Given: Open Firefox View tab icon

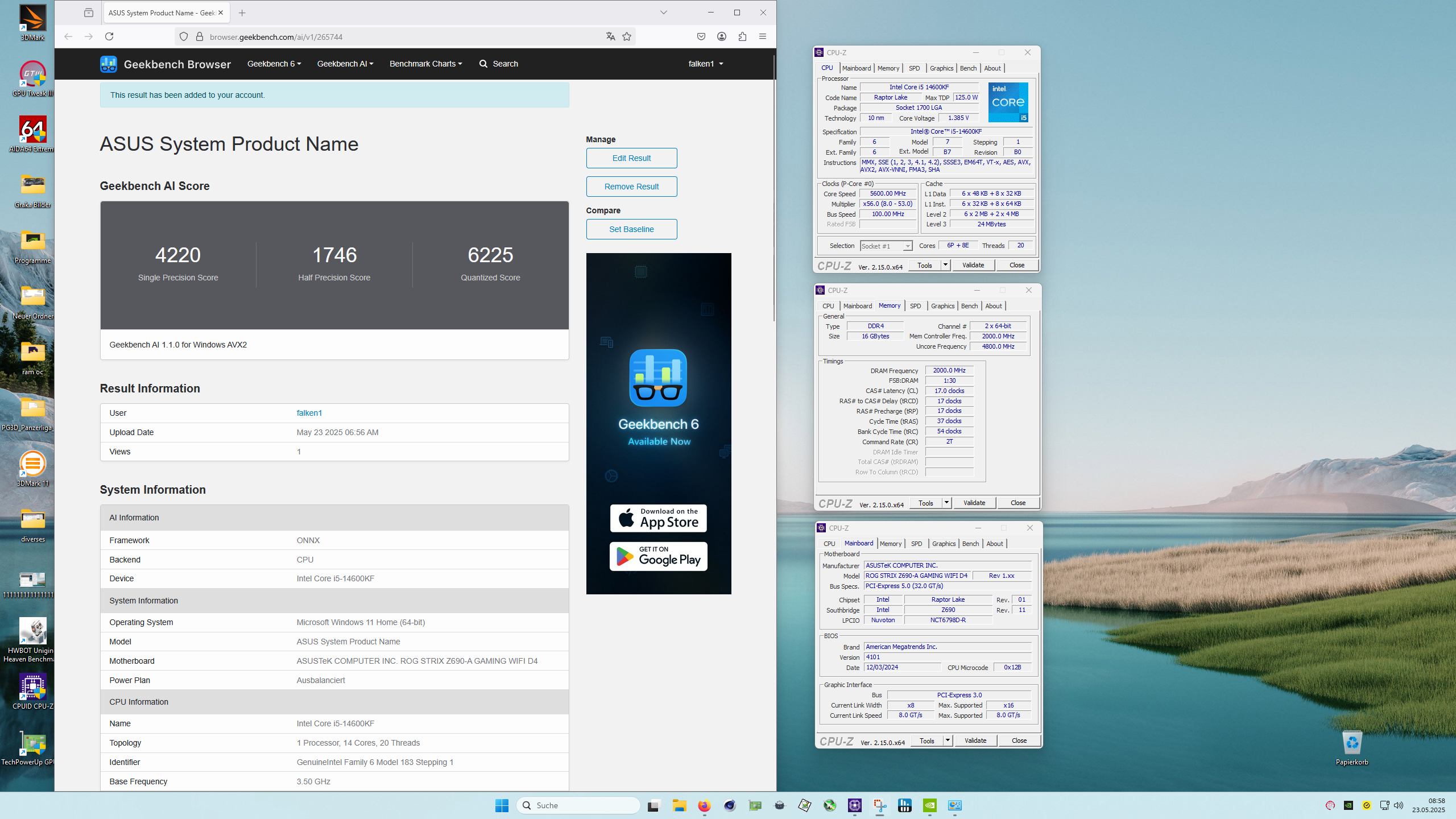Looking at the screenshot, I should pos(89,13).
